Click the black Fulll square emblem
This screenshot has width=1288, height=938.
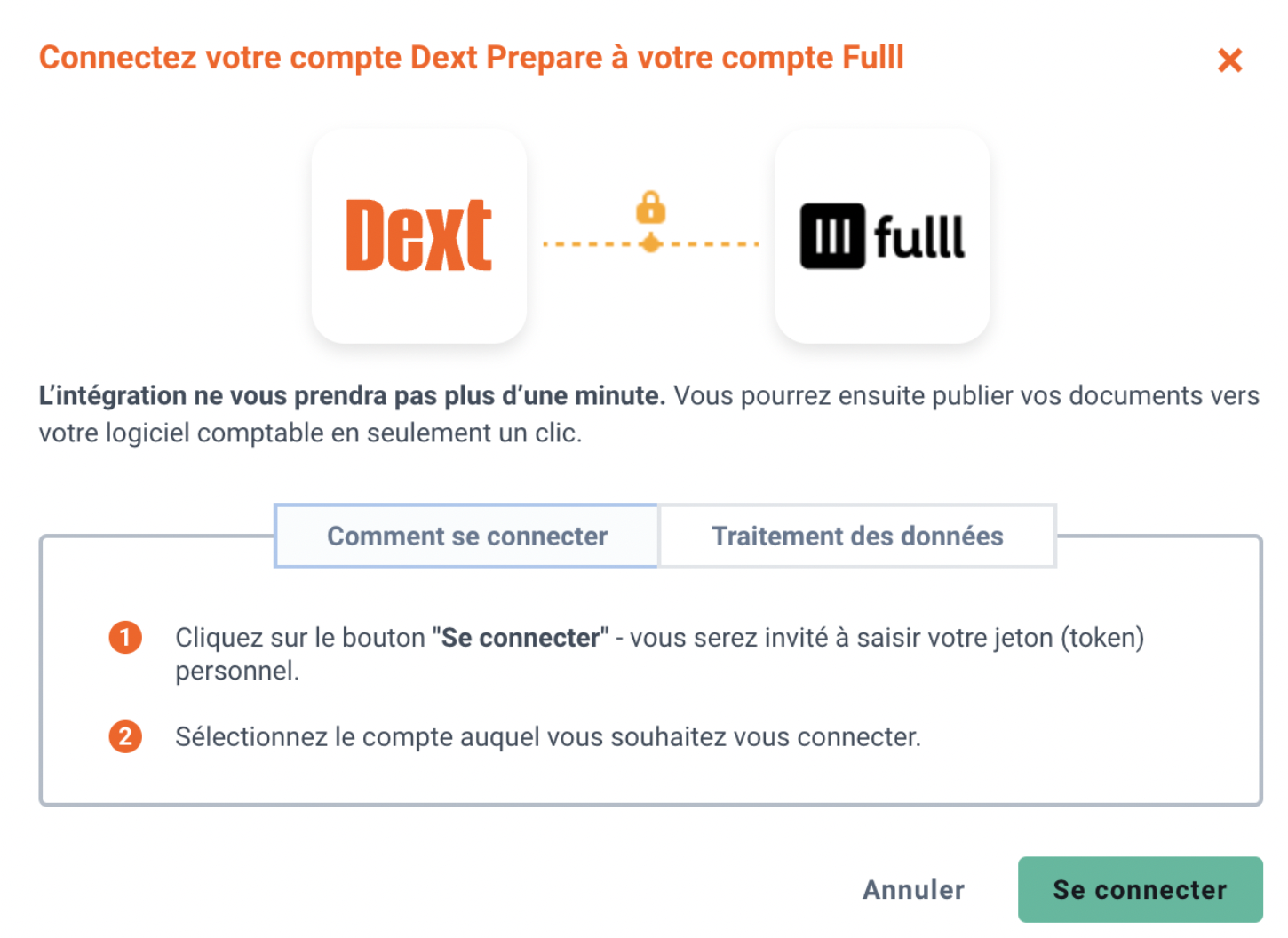coord(832,236)
